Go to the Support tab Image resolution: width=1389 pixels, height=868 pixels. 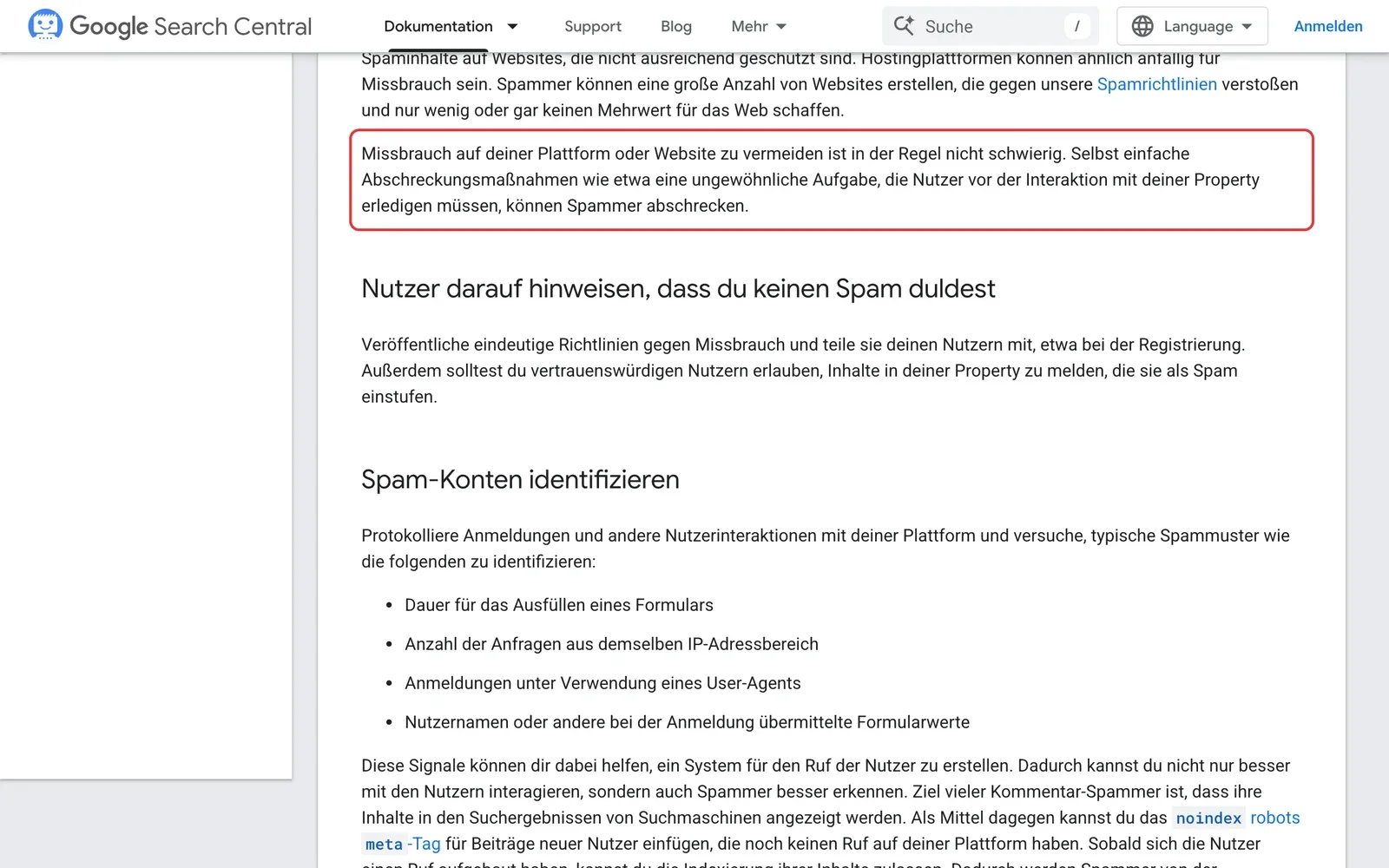click(593, 26)
